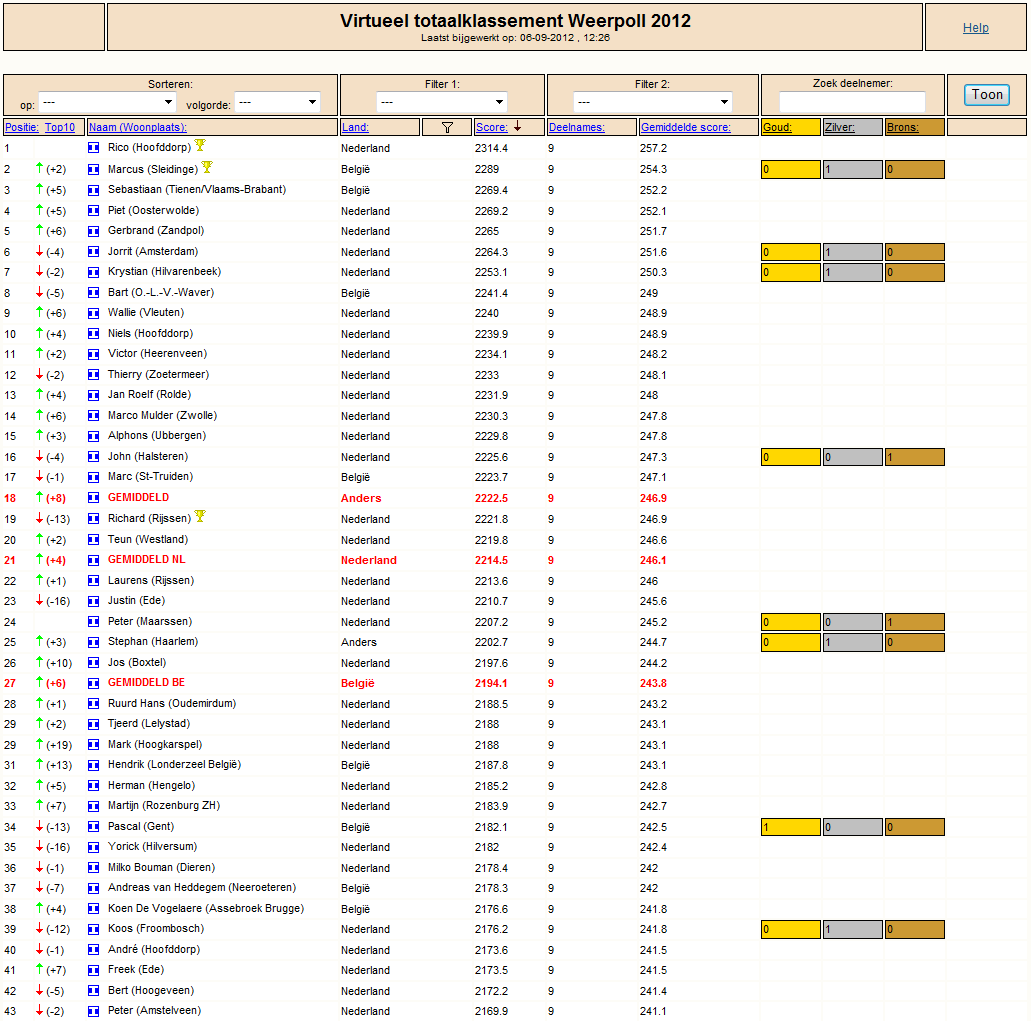Click the name Yorick (Hilversum)

153,847
